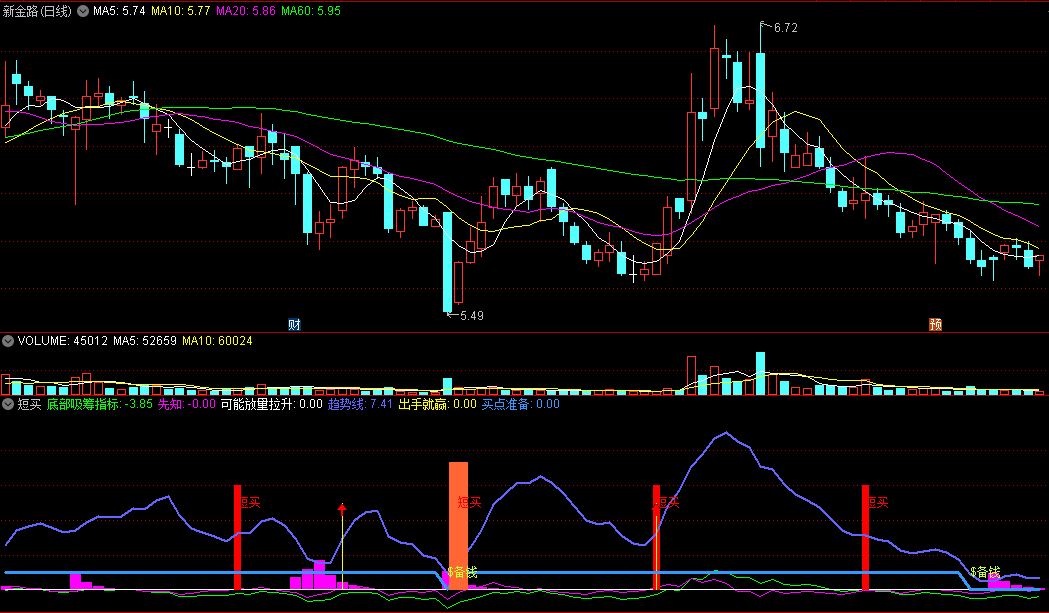
Task: Select the MA60: 5.95 label
Action: [311, 11]
